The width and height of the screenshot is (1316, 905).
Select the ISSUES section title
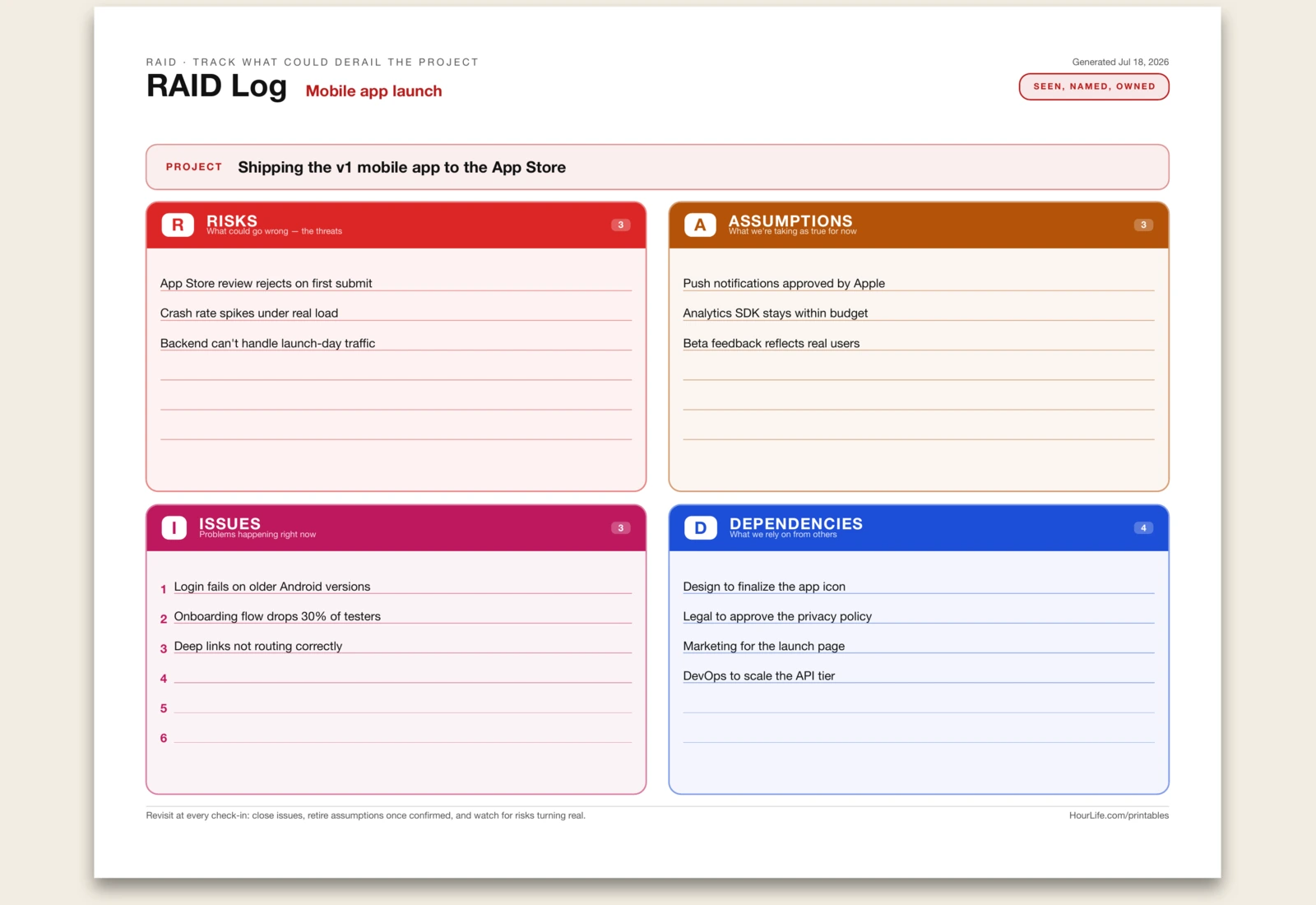pyautogui.click(x=229, y=523)
